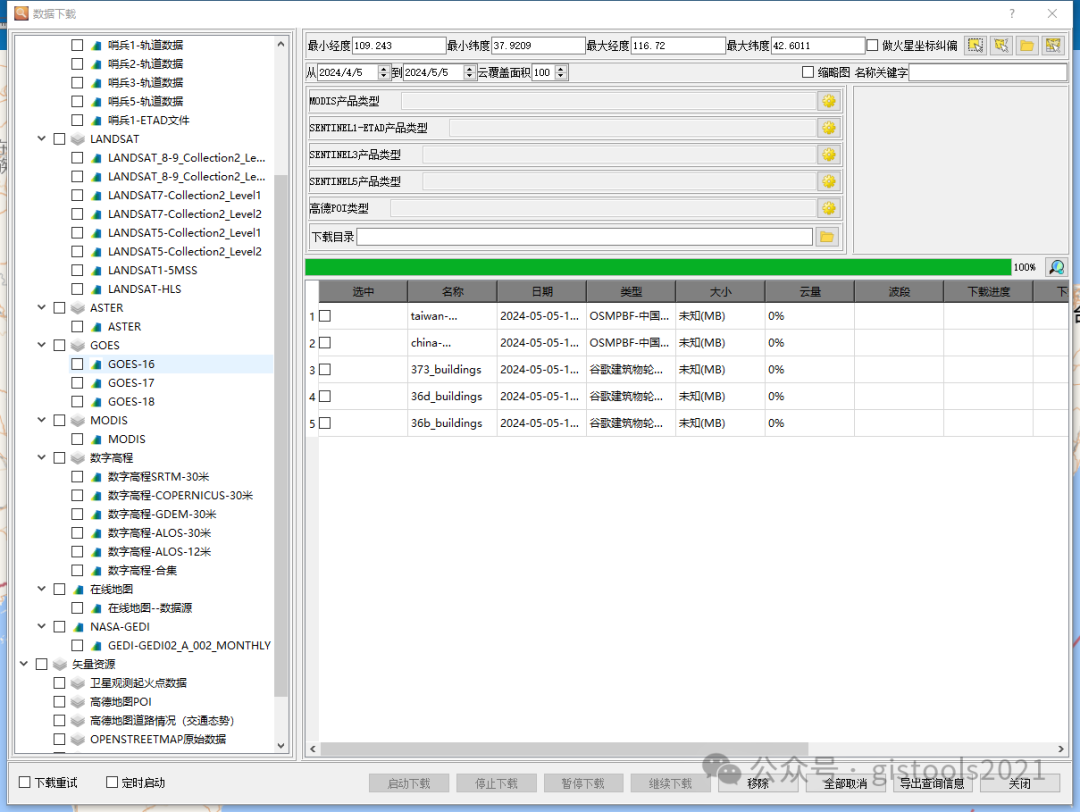Image resolution: width=1080 pixels, height=812 pixels.
Task: Click the map grid selection icon
Action: tap(1053, 45)
